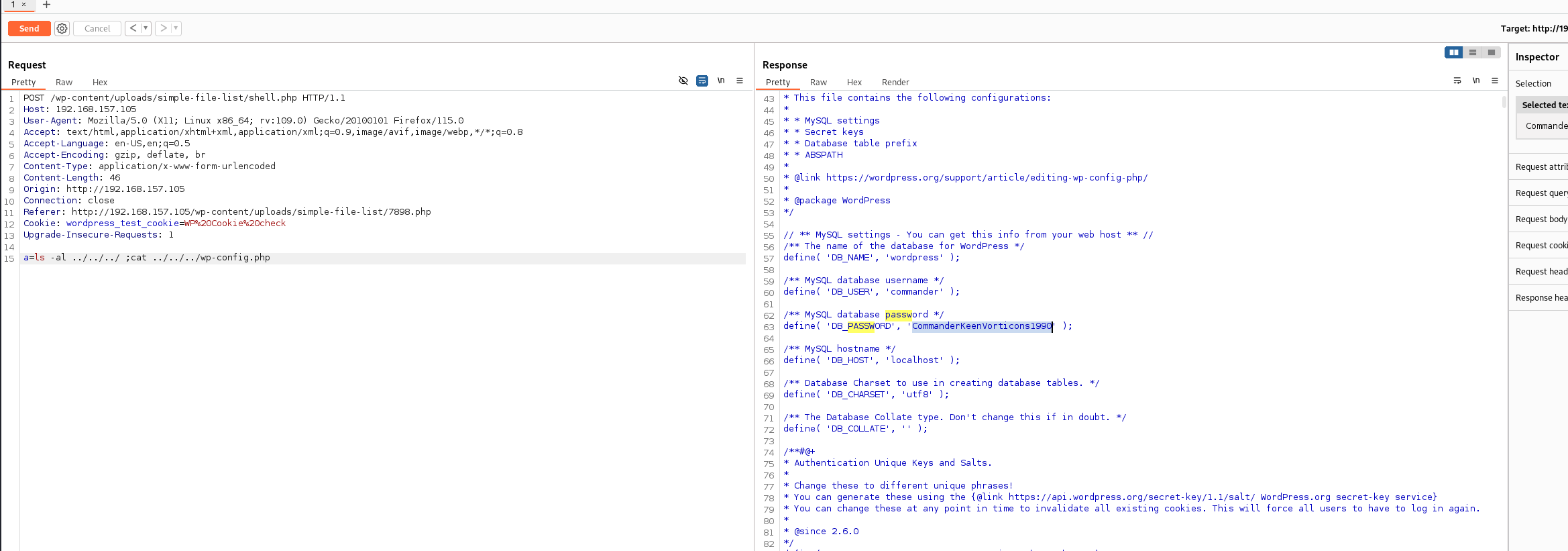Open request editor hamburger menu
The image size is (1568, 551).
coord(740,81)
